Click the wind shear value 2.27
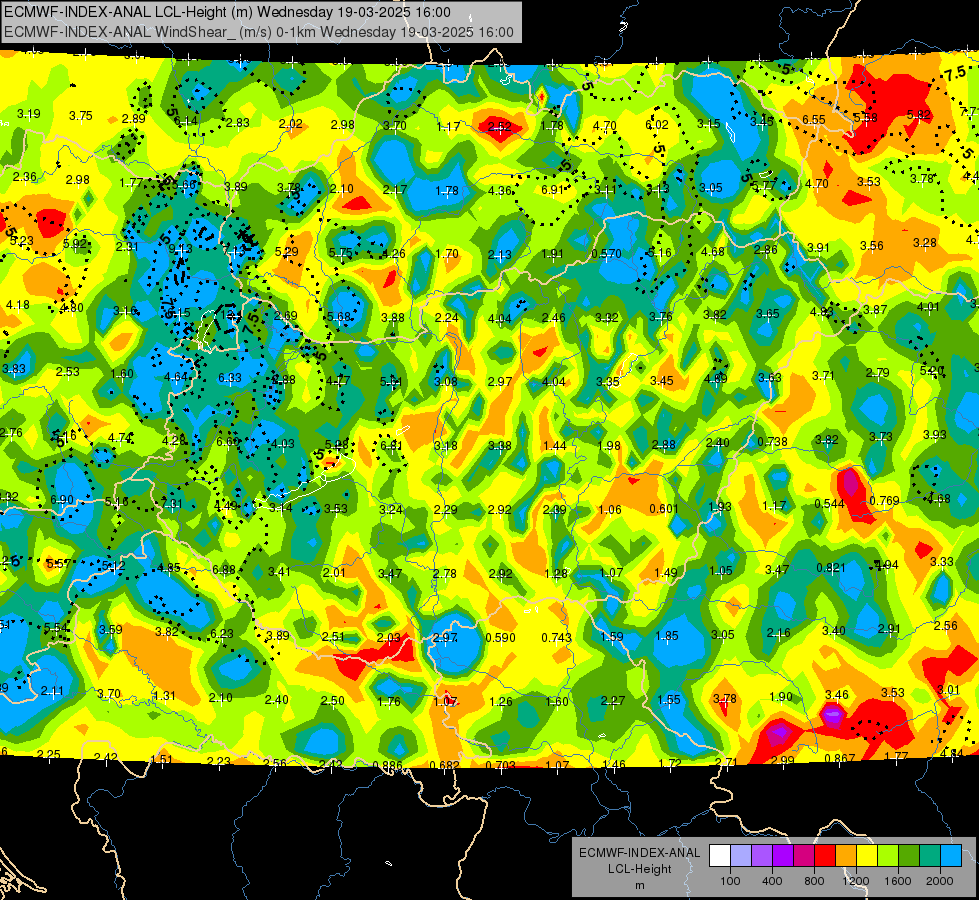The width and height of the screenshot is (979, 900). [x=612, y=701]
